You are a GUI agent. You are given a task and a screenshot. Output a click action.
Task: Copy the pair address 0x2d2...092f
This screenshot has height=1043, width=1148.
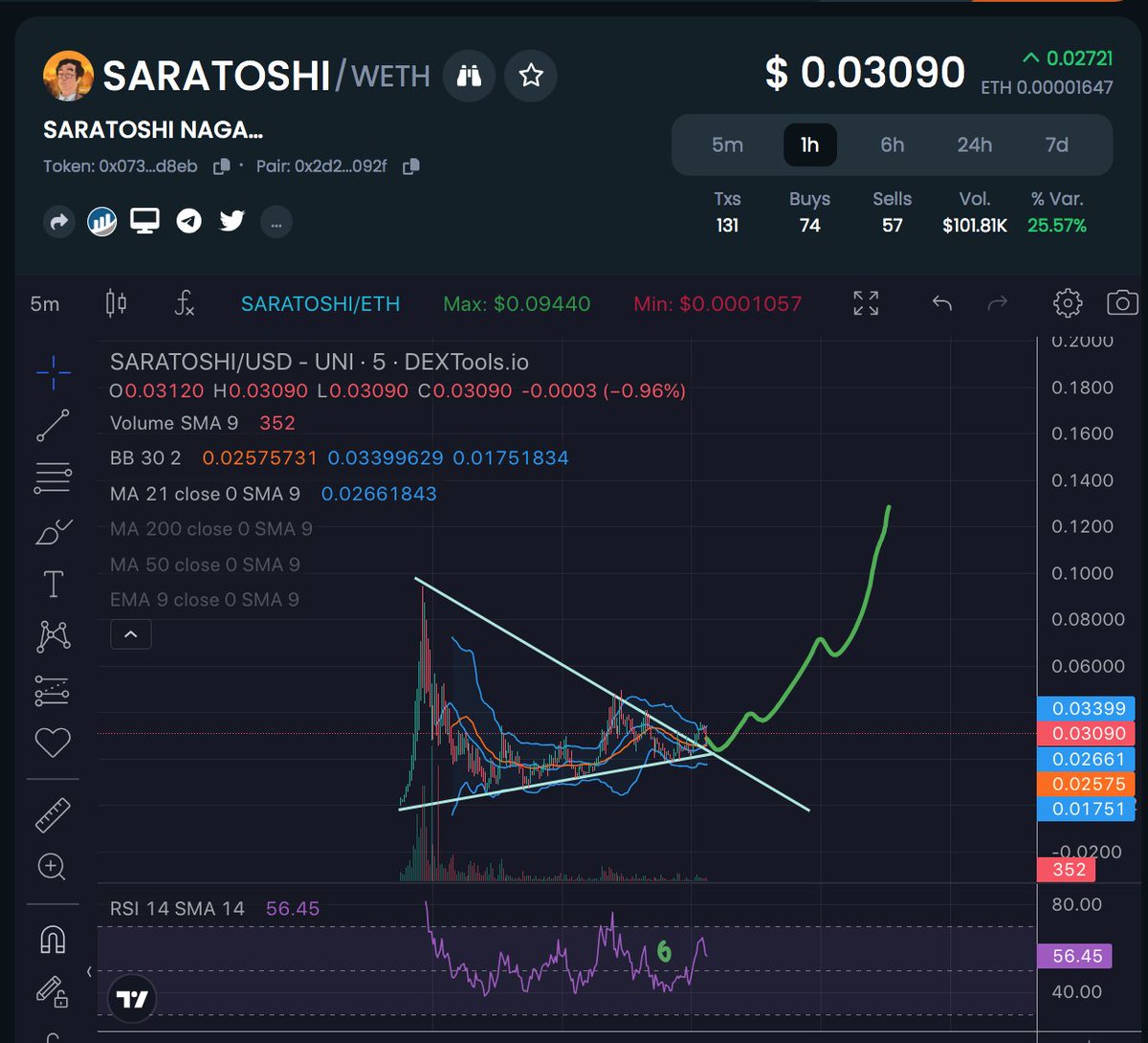[x=411, y=166]
